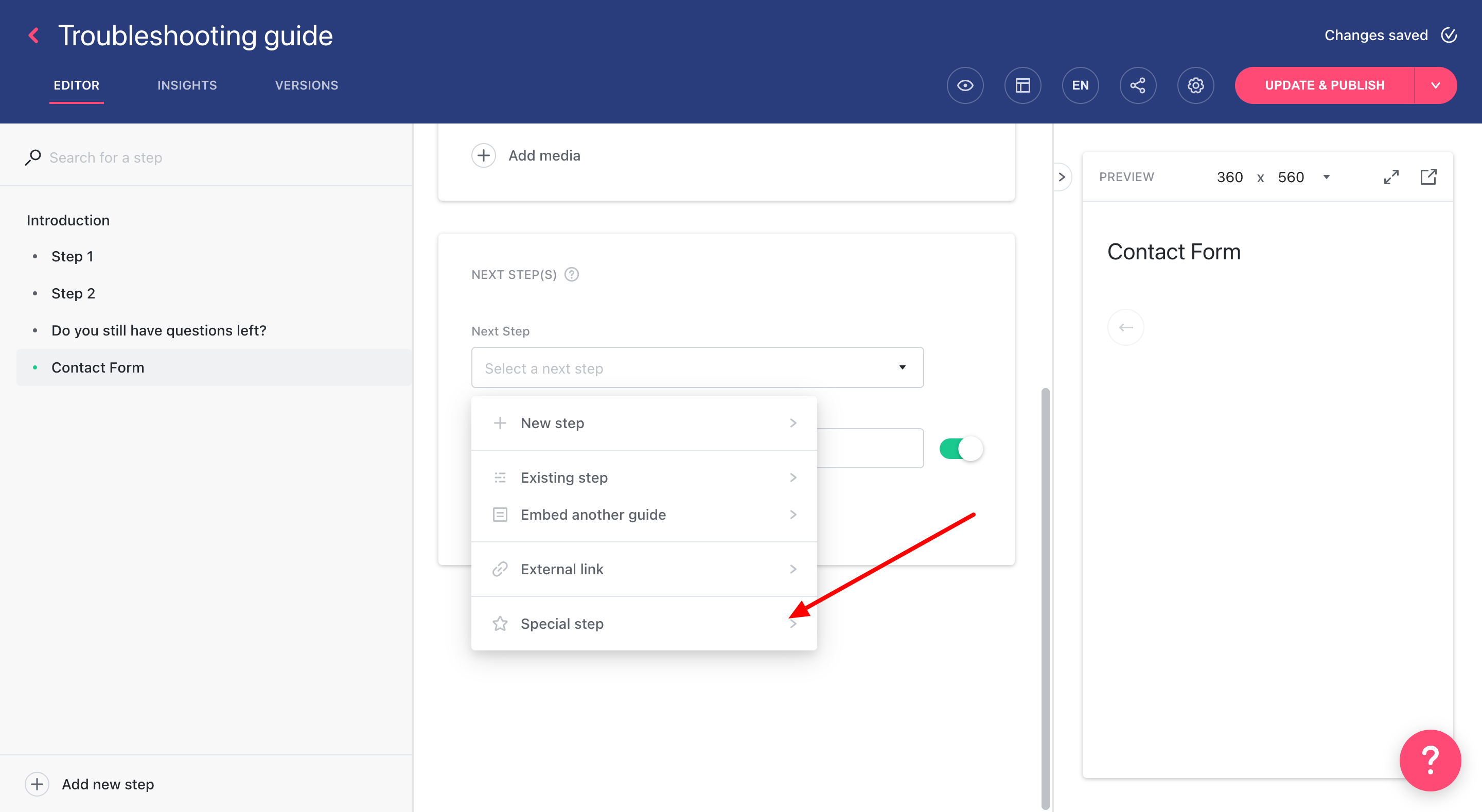Screen dimensions: 1482x812
Task: Expand the External link submenu chevron
Action: (x=793, y=569)
